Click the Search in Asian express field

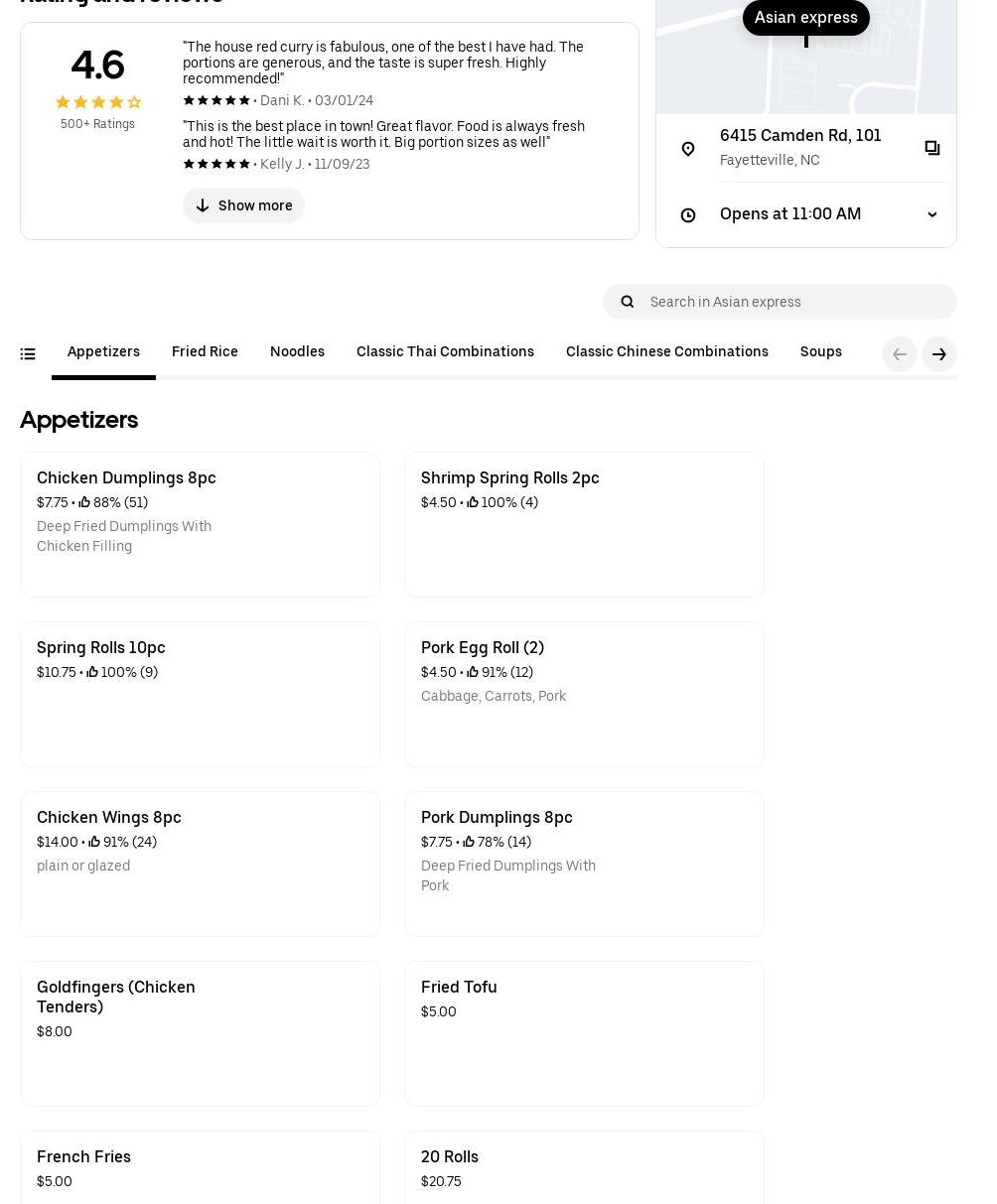[x=794, y=302]
